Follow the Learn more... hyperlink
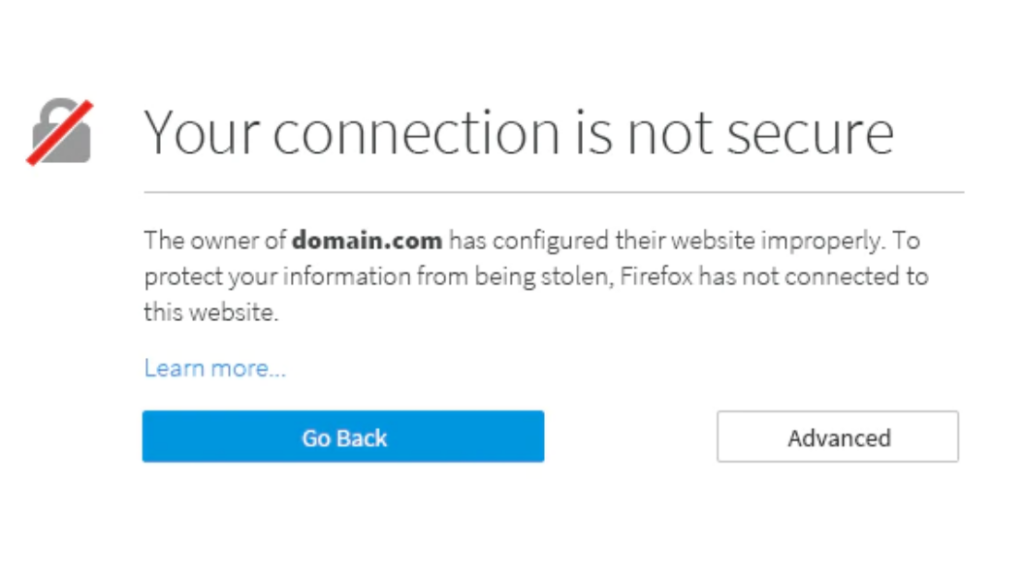Image resolution: width=1024 pixels, height=584 pixels. click(x=213, y=368)
